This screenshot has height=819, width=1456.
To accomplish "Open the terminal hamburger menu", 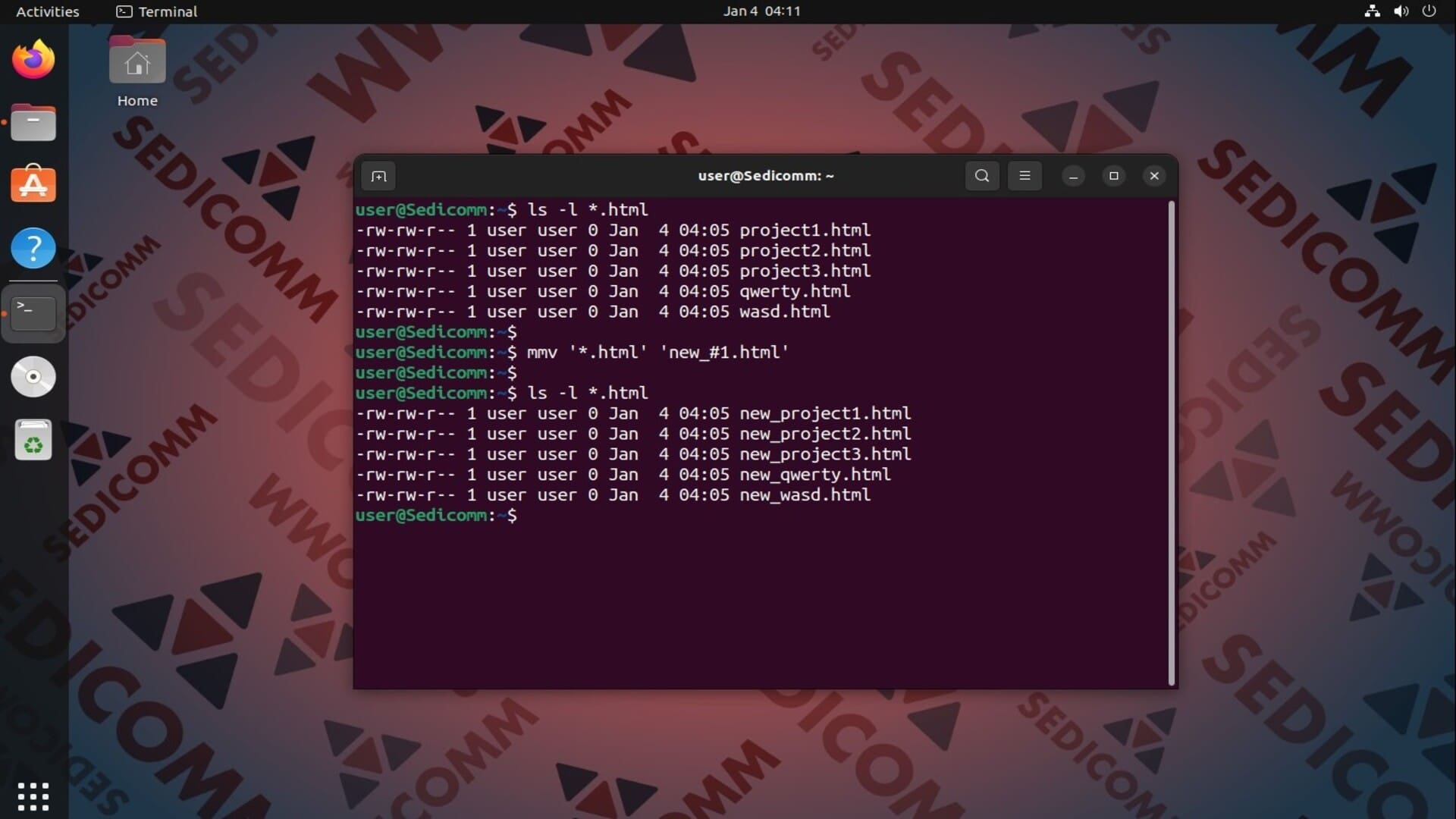I will click(1025, 176).
